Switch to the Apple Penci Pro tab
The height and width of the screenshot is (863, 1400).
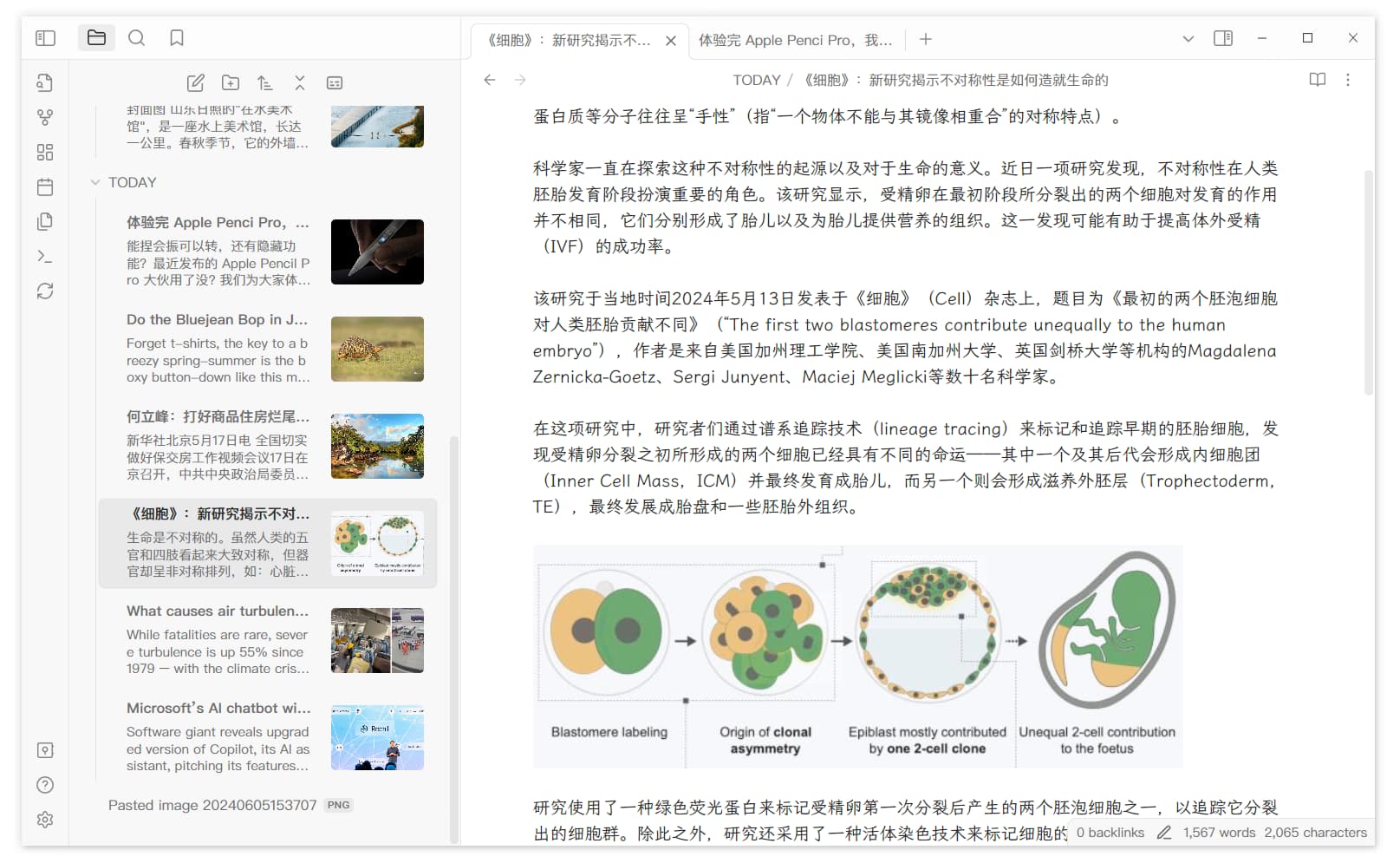795,40
